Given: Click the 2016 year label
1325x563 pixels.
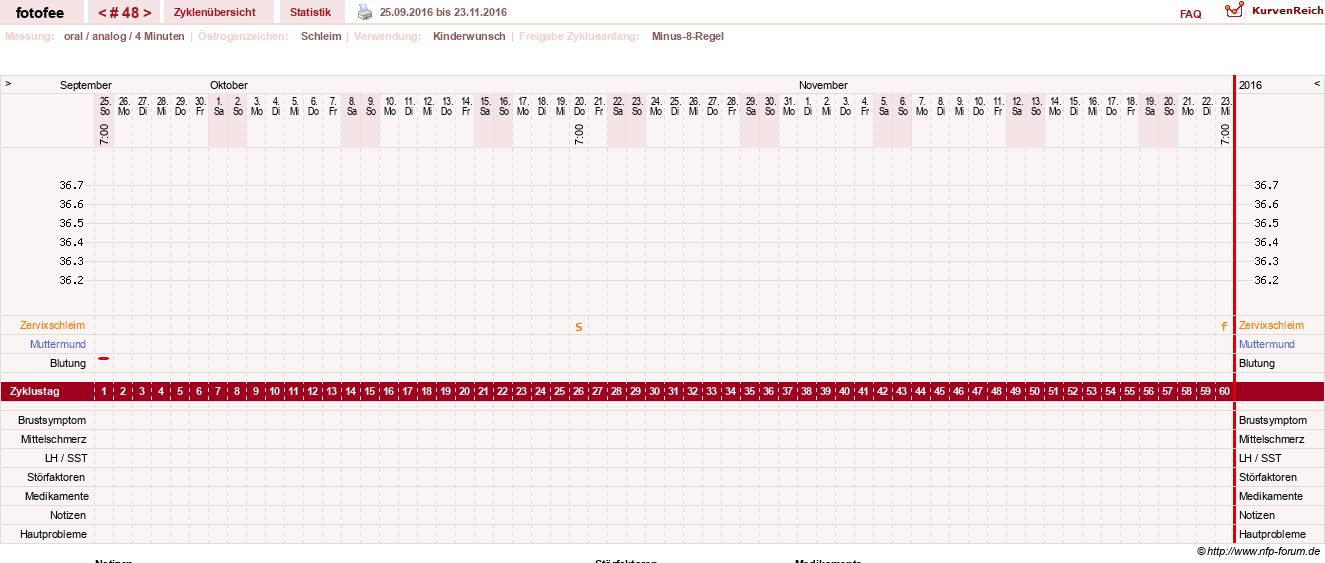Looking at the screenshot, I should 1250,85.
